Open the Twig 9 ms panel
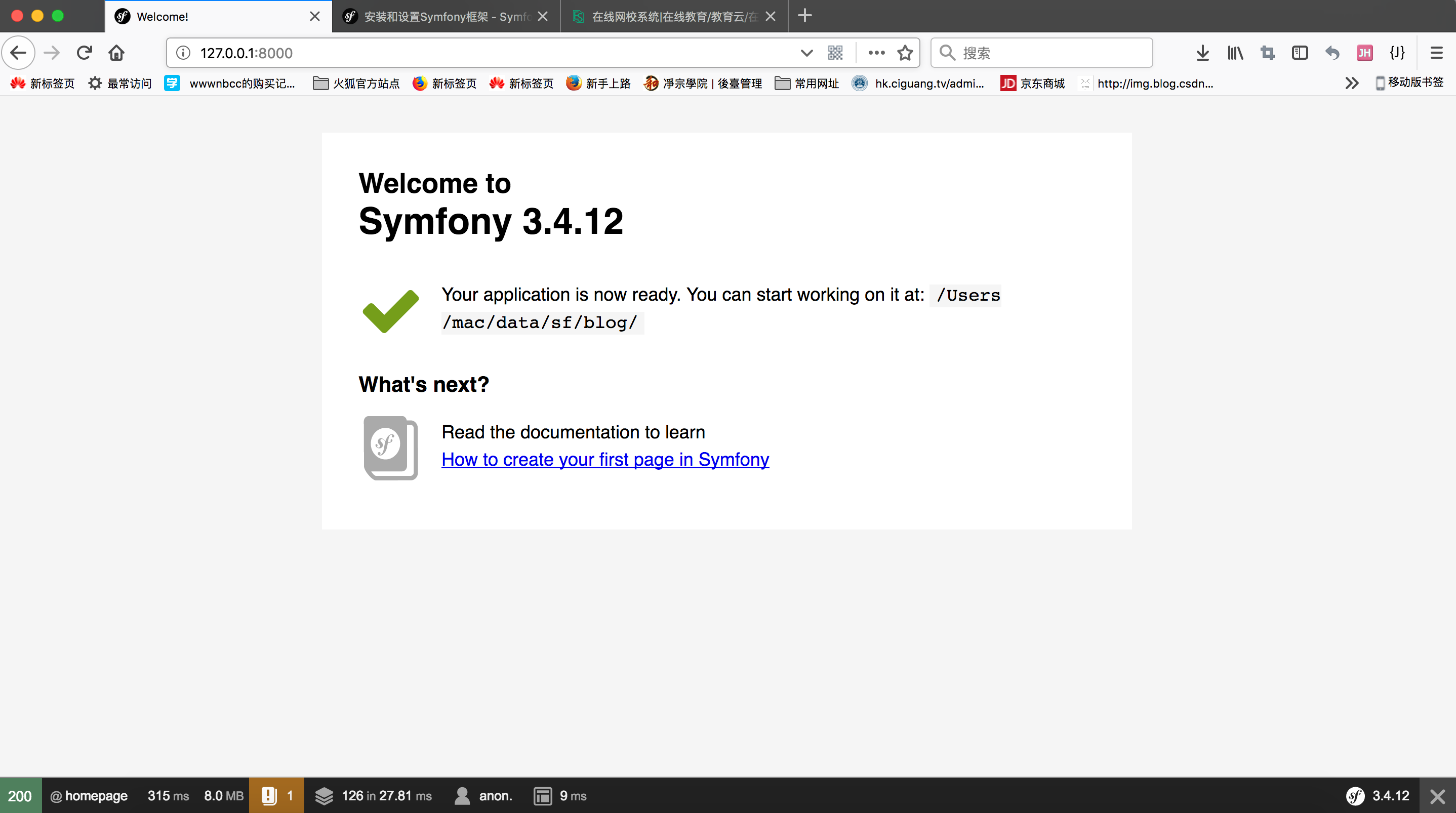The image size is (1456, 813). [x=559, y=795]
